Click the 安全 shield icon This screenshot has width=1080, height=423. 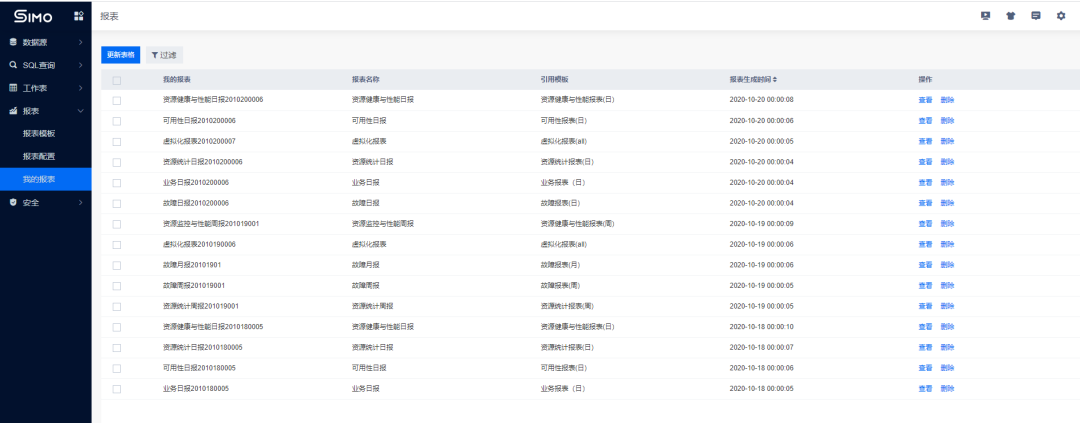coord(13,203)
